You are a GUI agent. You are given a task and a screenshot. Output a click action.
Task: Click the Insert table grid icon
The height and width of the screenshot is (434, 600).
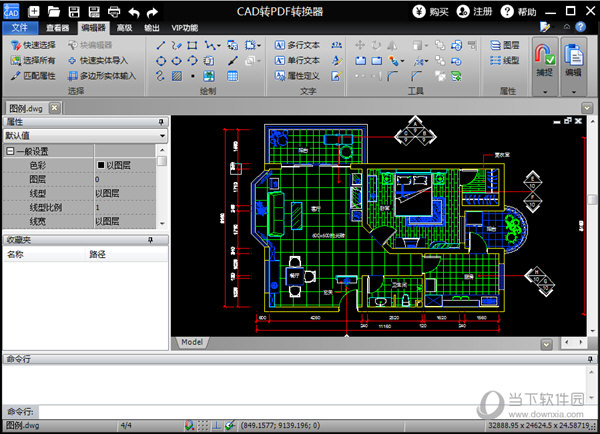click(232, 76)
